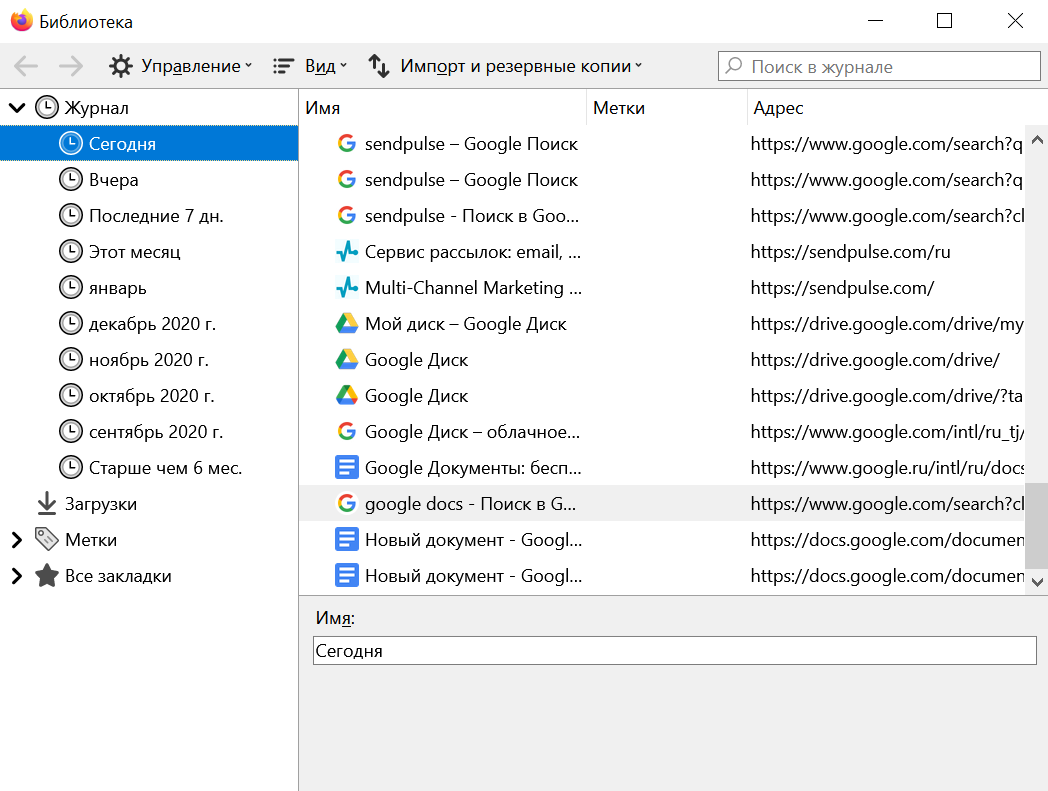Screen dimensions: 1048x791
Task: Click the Загрузки download arrow icon
Action: pyautogui.click(x=46, y=504)
